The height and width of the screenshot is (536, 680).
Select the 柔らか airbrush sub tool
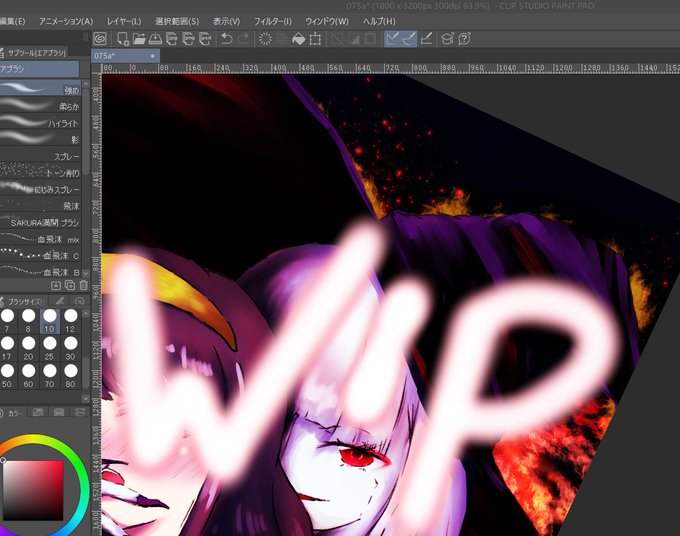point(40,106)
